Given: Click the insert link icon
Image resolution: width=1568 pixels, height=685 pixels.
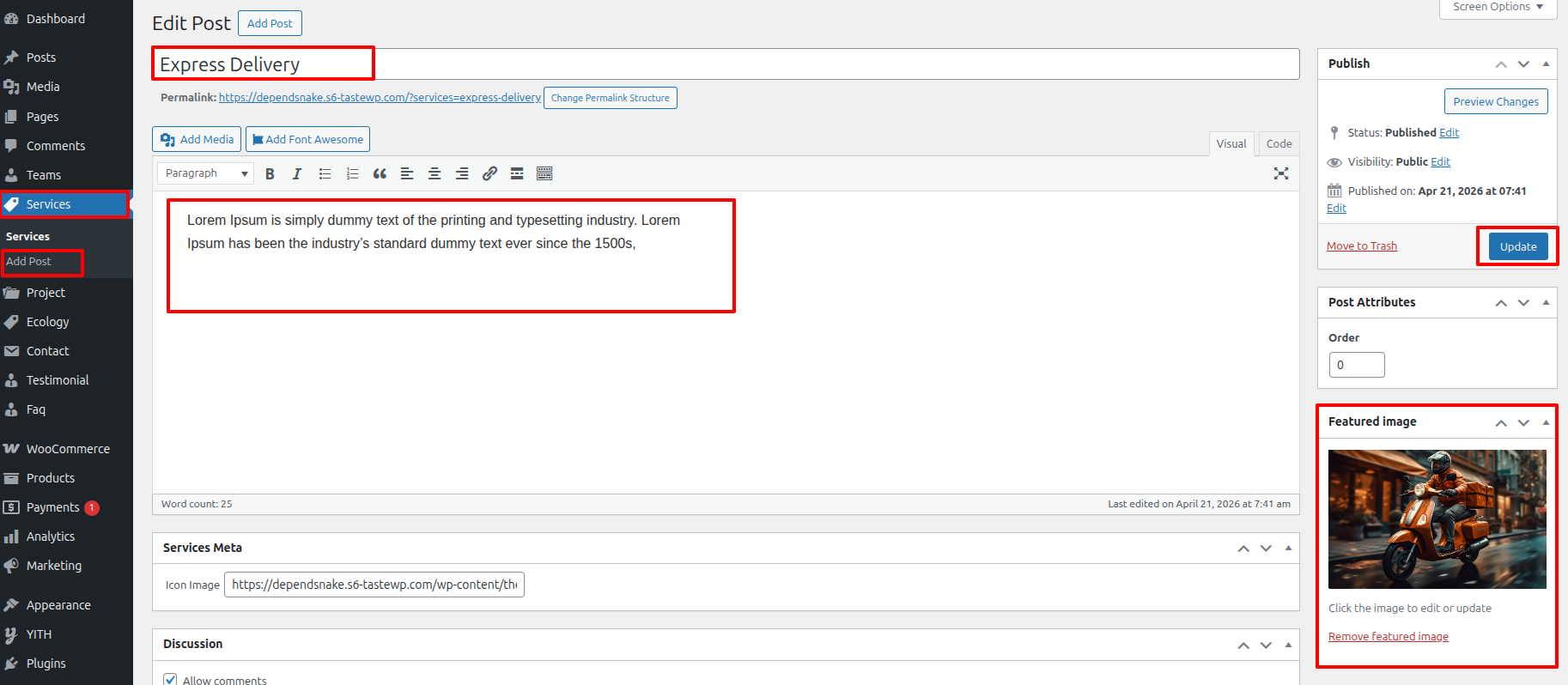Looking at the screenshot, I should 489,174.
